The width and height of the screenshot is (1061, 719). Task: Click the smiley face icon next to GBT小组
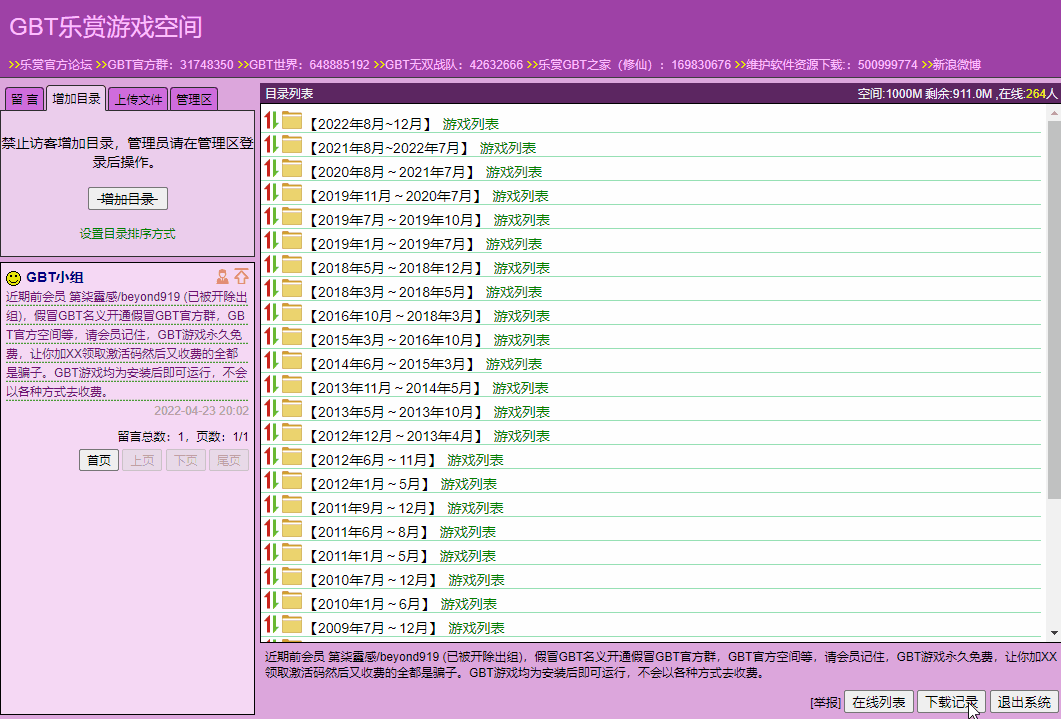coord(14,278)
